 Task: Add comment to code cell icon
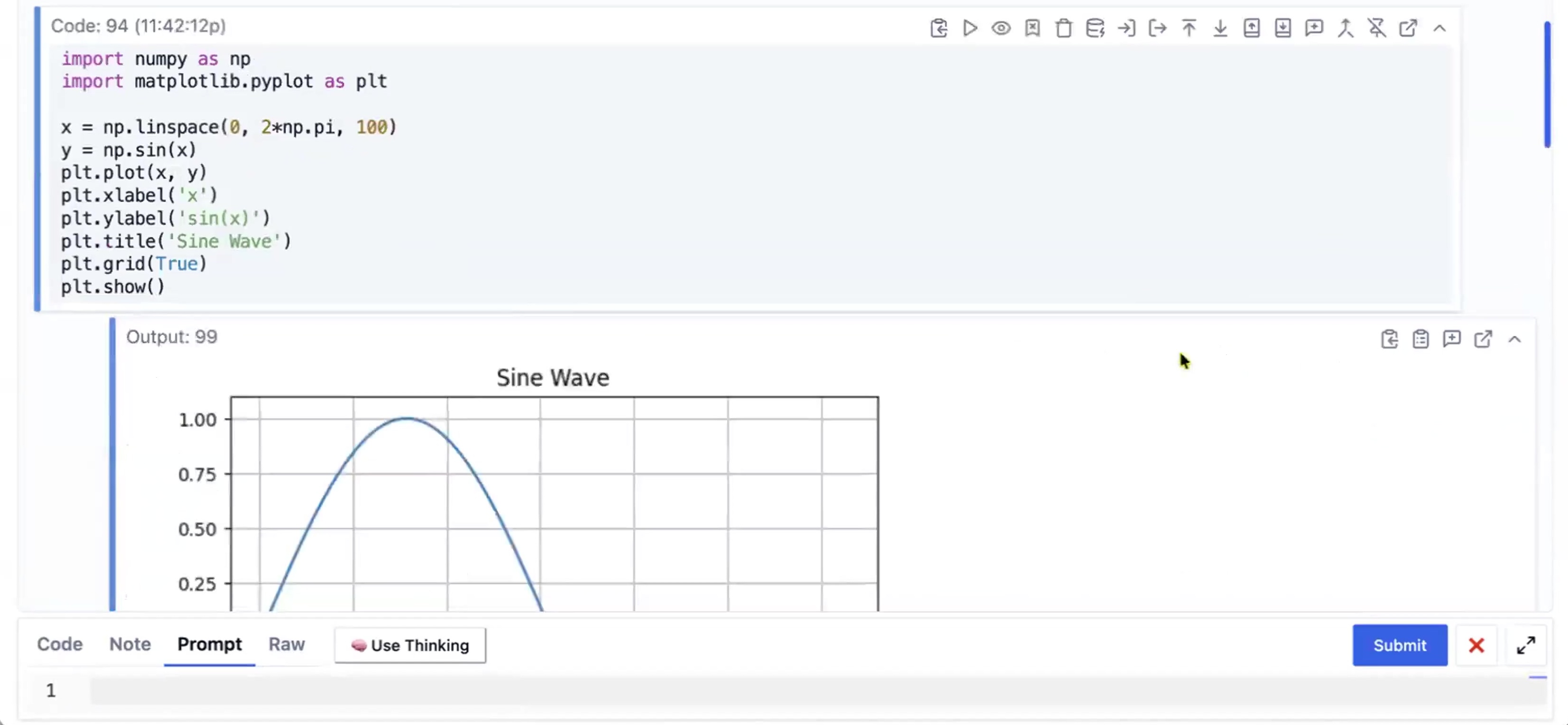[1314, 28]
